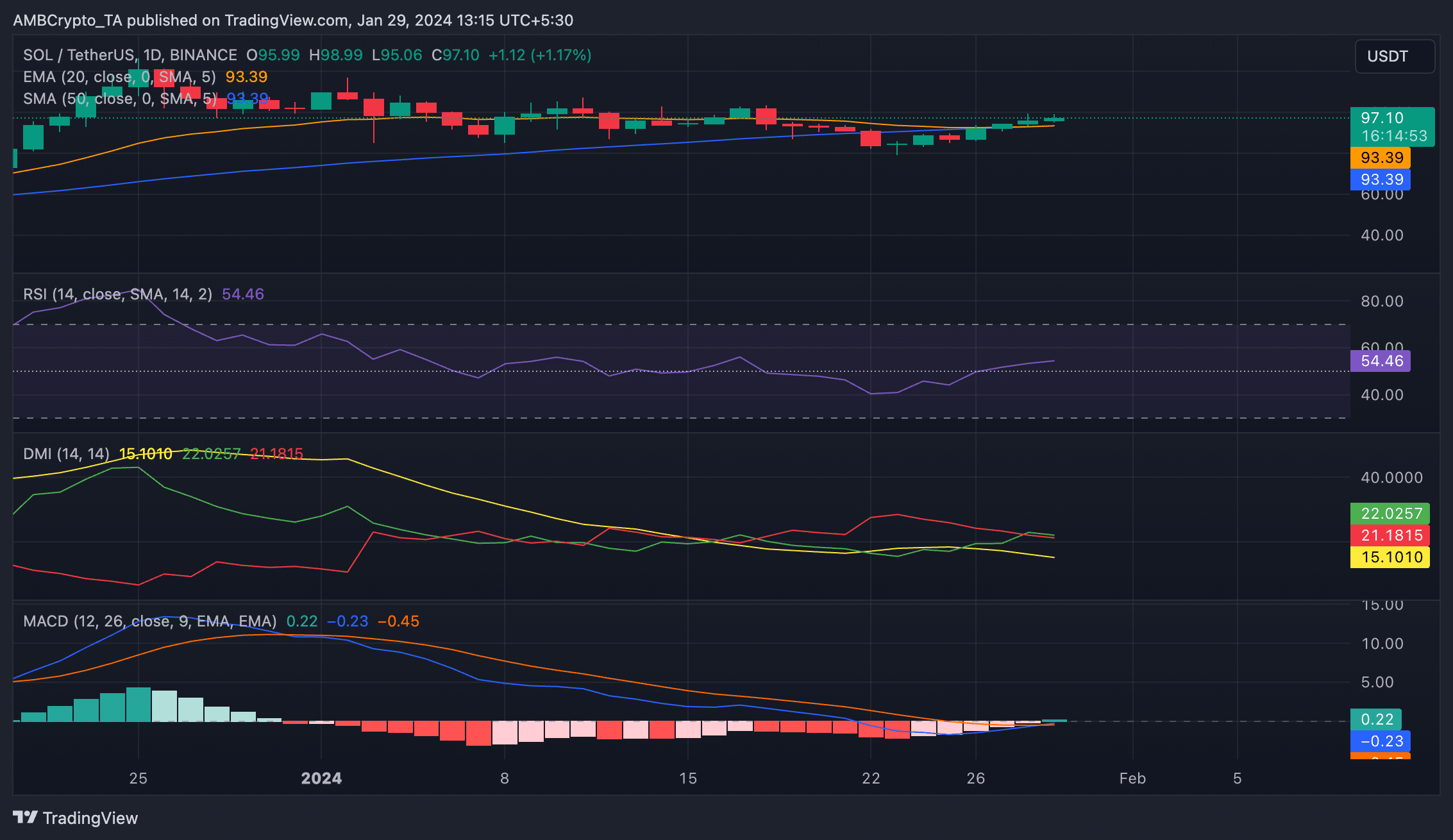Click the 5 date on time axis

[1238, 778]
